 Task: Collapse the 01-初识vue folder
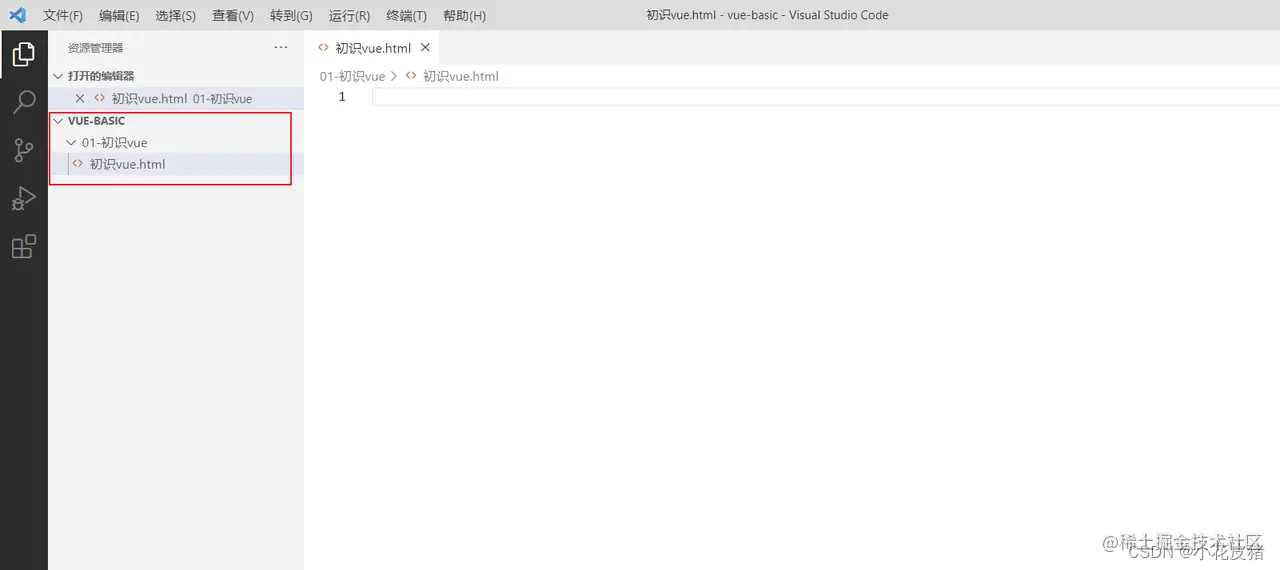coord(71,142)
